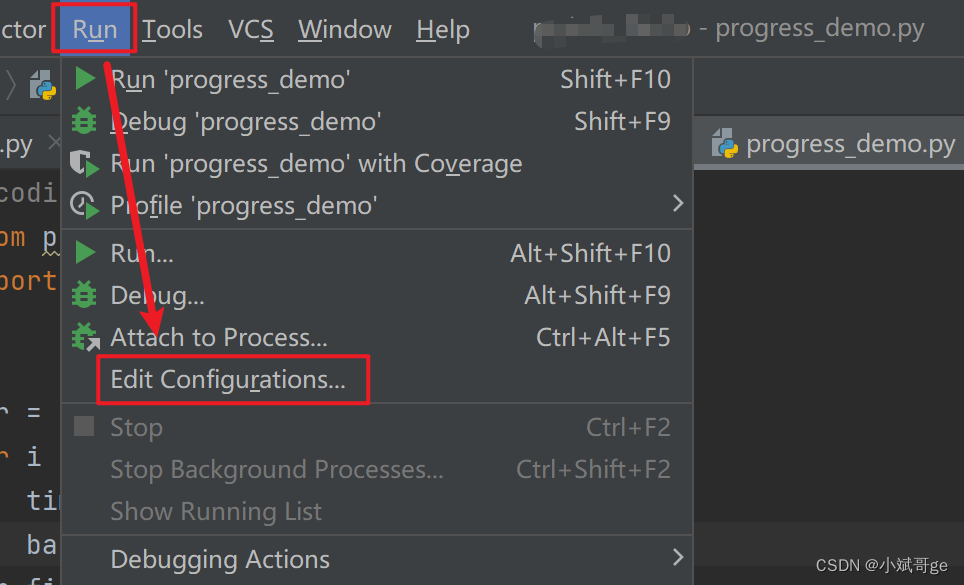Select Run 'progress_demo' with Coverage entry

[x=316, y=164]
